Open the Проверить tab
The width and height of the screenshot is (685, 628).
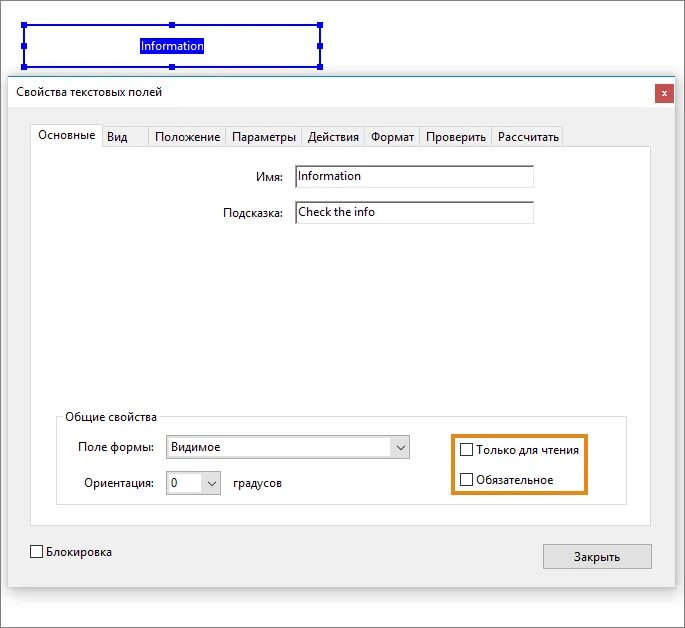[x=456, y=137]
